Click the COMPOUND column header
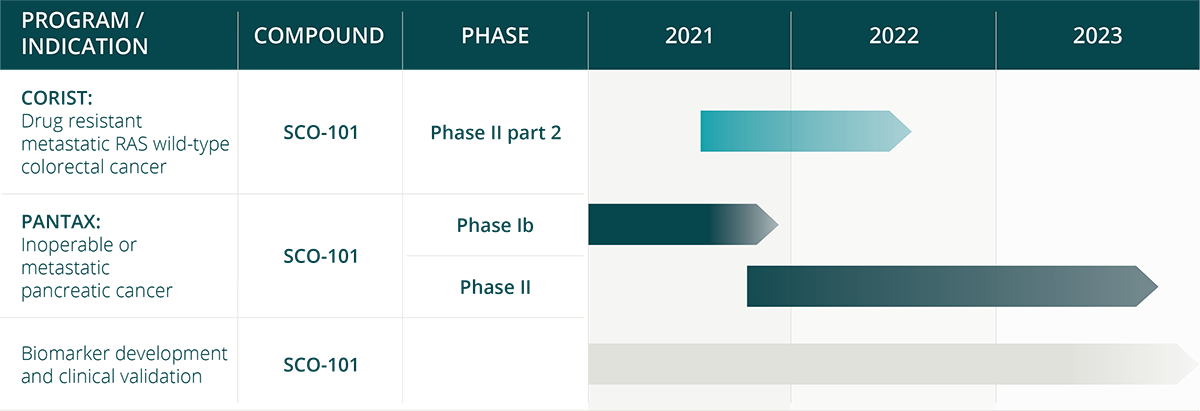Screen dimensions: 1200x411 coord(319,35)
